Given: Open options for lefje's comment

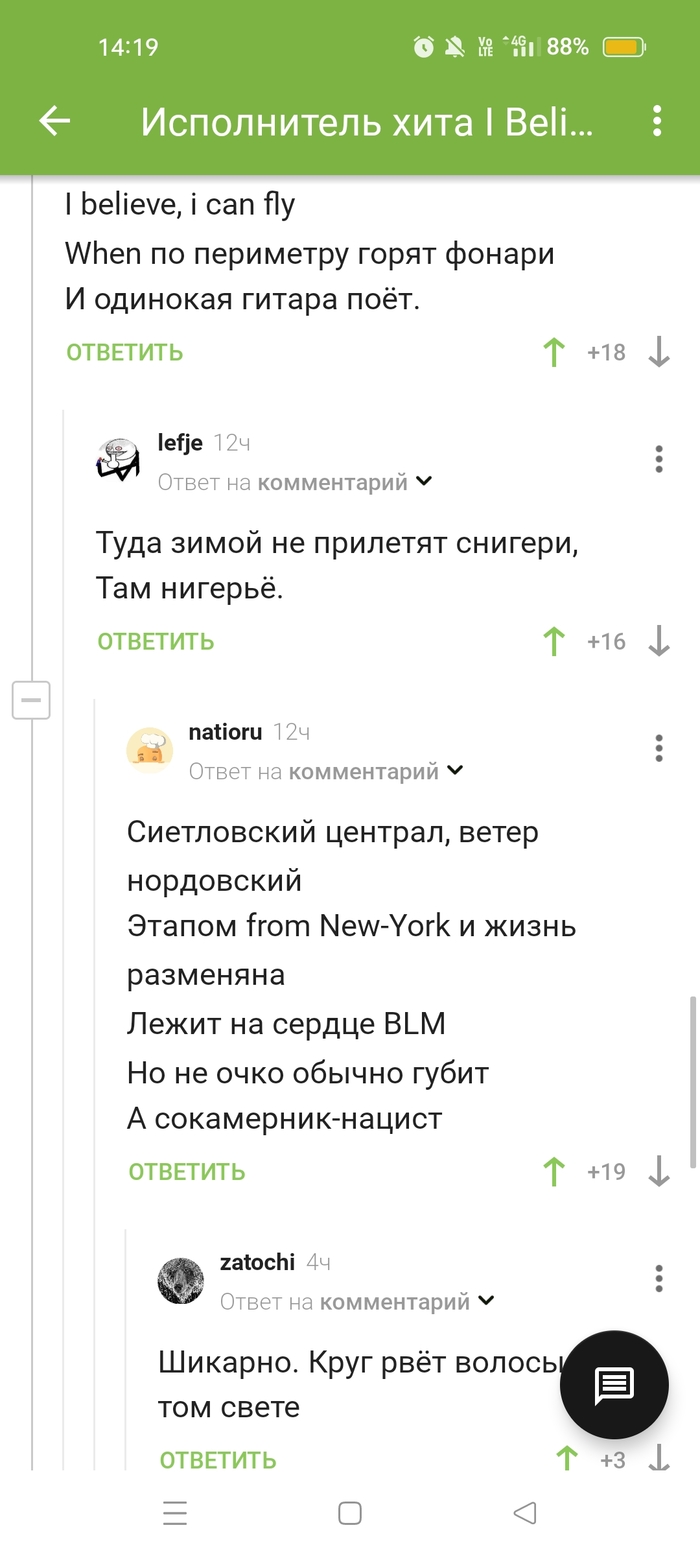Looking at the screenshot, I should 659,459.
